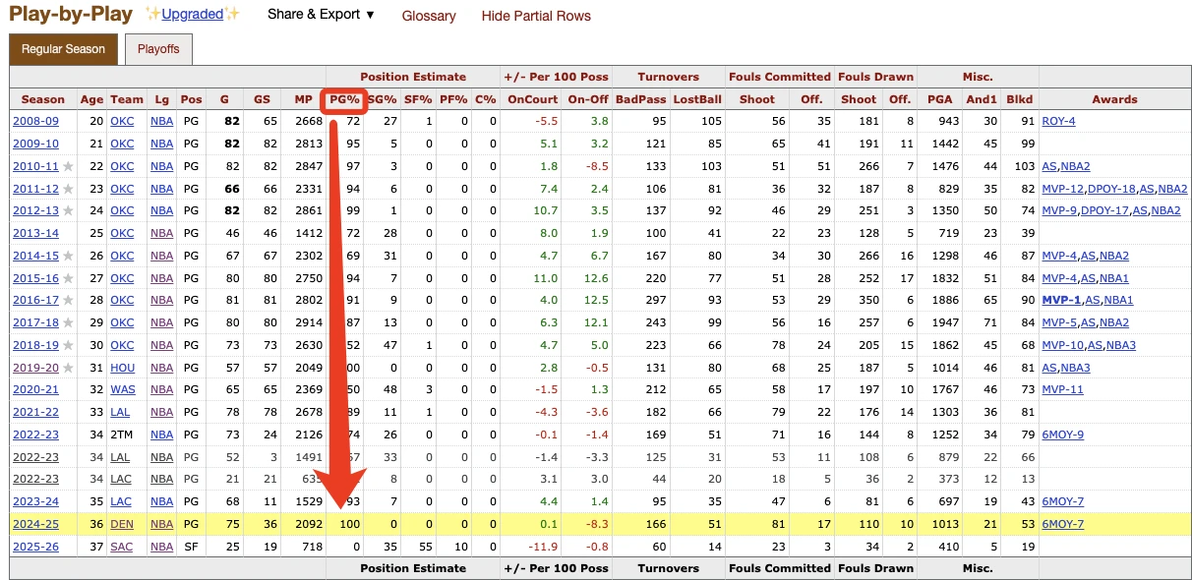Viewport: 1192px width, 580px height.
Task: Open the DEN team link
Action: pyautogui.click(x=121, y=525)
